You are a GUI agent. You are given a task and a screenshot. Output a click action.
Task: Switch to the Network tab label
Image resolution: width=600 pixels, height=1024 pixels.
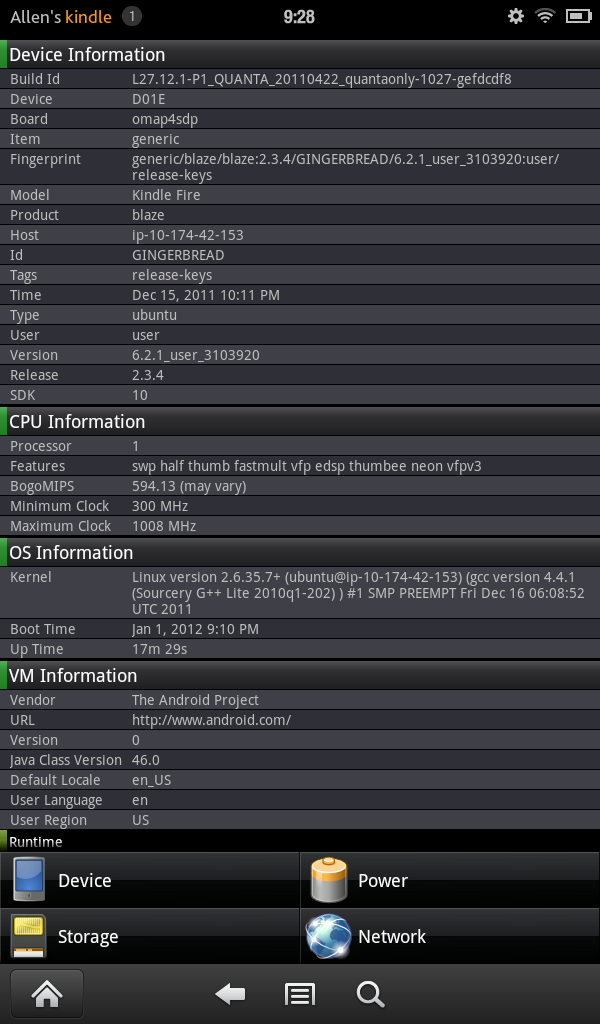[x=392, y=937]
